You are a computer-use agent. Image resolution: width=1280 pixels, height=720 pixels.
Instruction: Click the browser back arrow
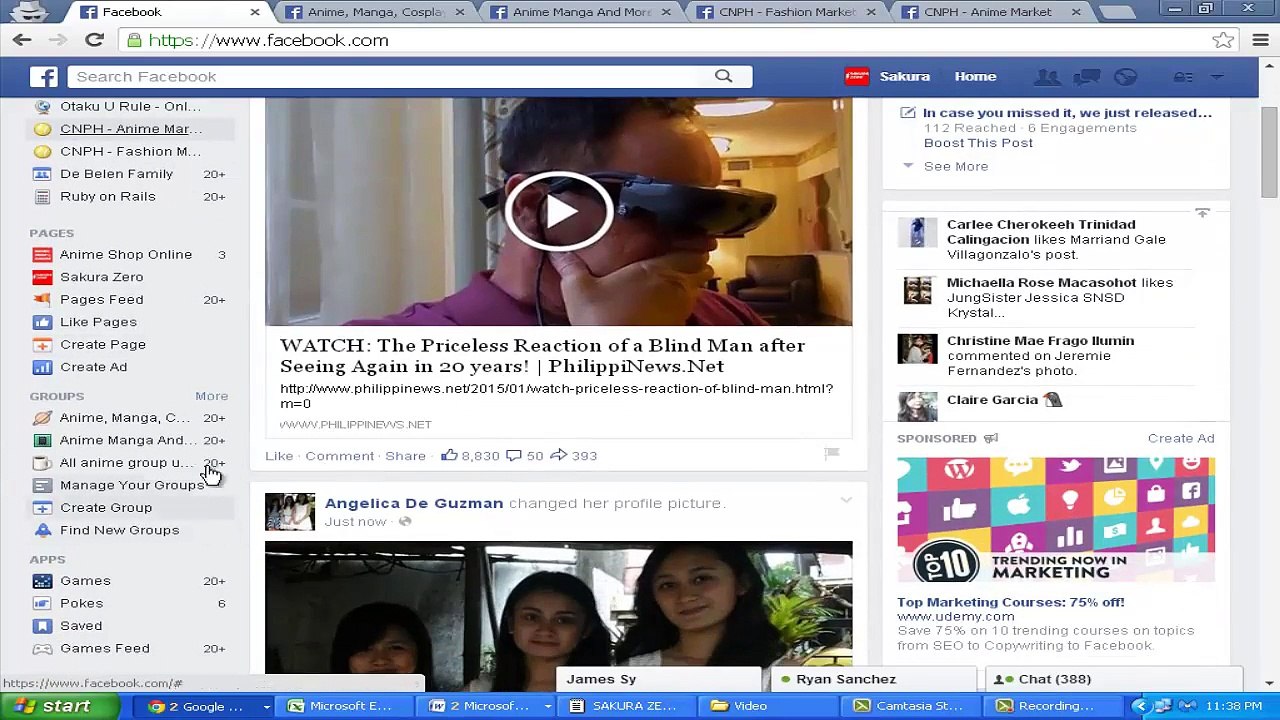point(22,40)
